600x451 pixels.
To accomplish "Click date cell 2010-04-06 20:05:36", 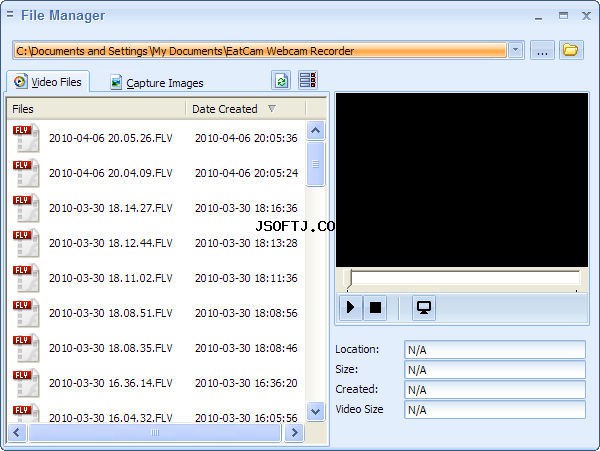I will pos(246,138).
